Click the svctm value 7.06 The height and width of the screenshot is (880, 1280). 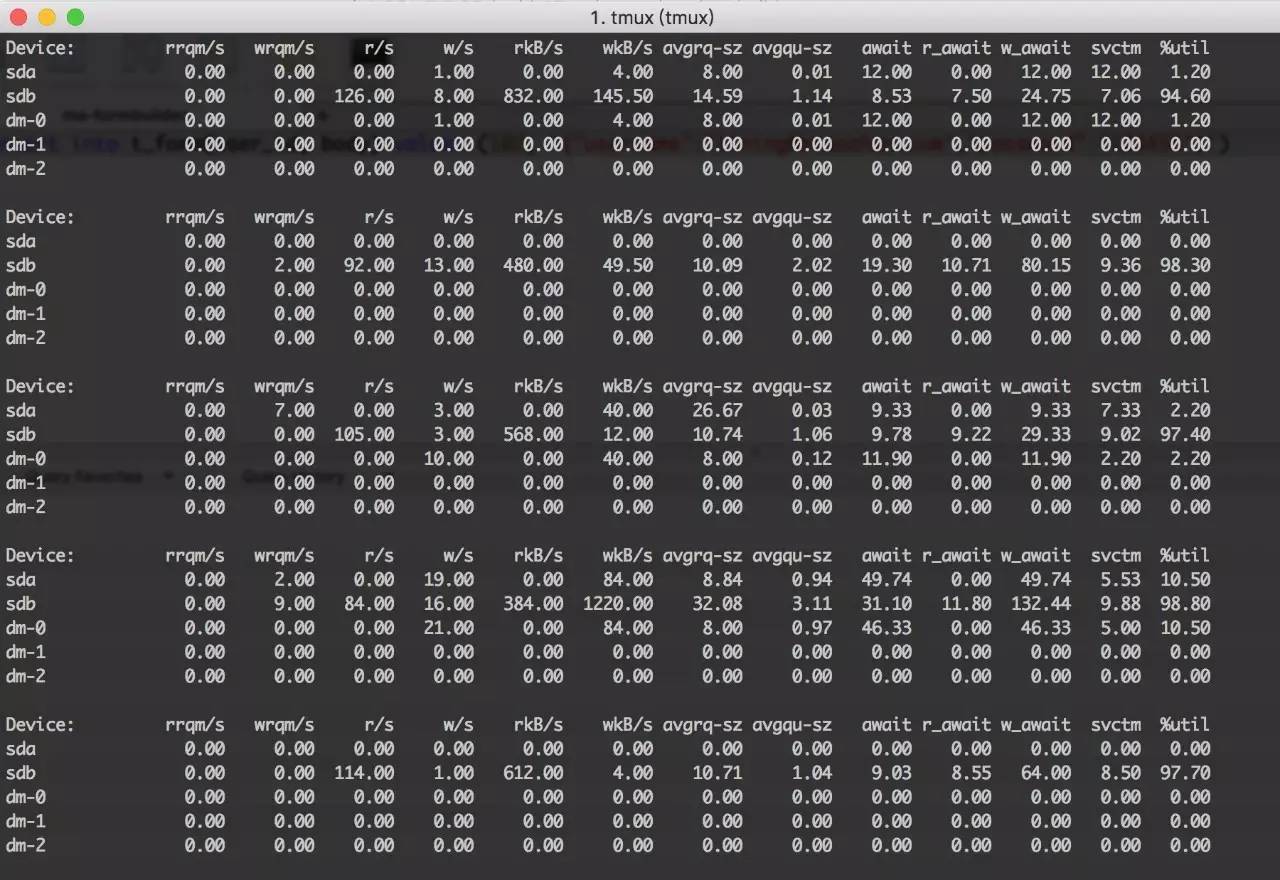coord(1121,96)
